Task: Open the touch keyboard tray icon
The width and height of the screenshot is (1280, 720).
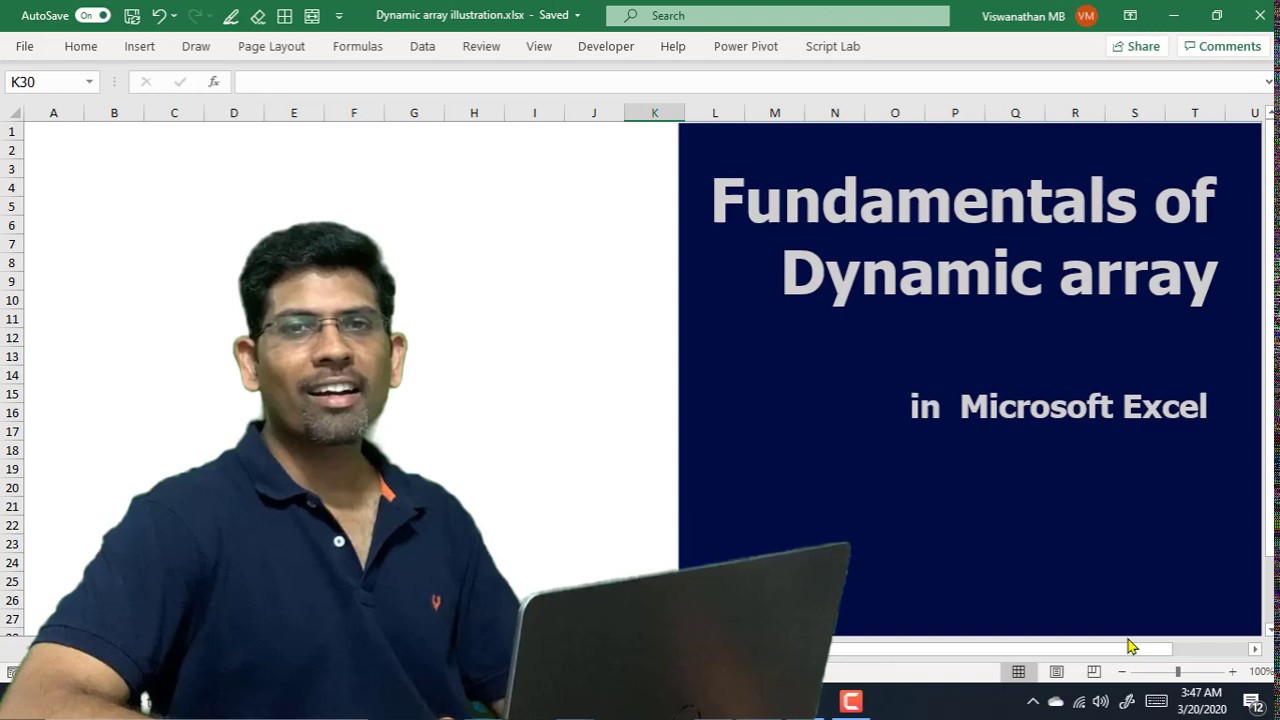Action: click(x=1156, y=702)
